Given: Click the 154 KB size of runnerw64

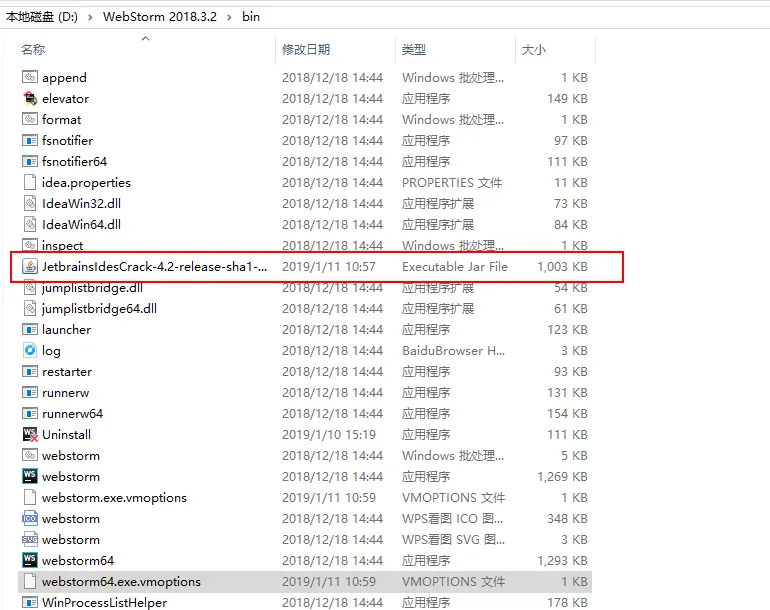Looking at the screenshot, I should click(567, 414).
